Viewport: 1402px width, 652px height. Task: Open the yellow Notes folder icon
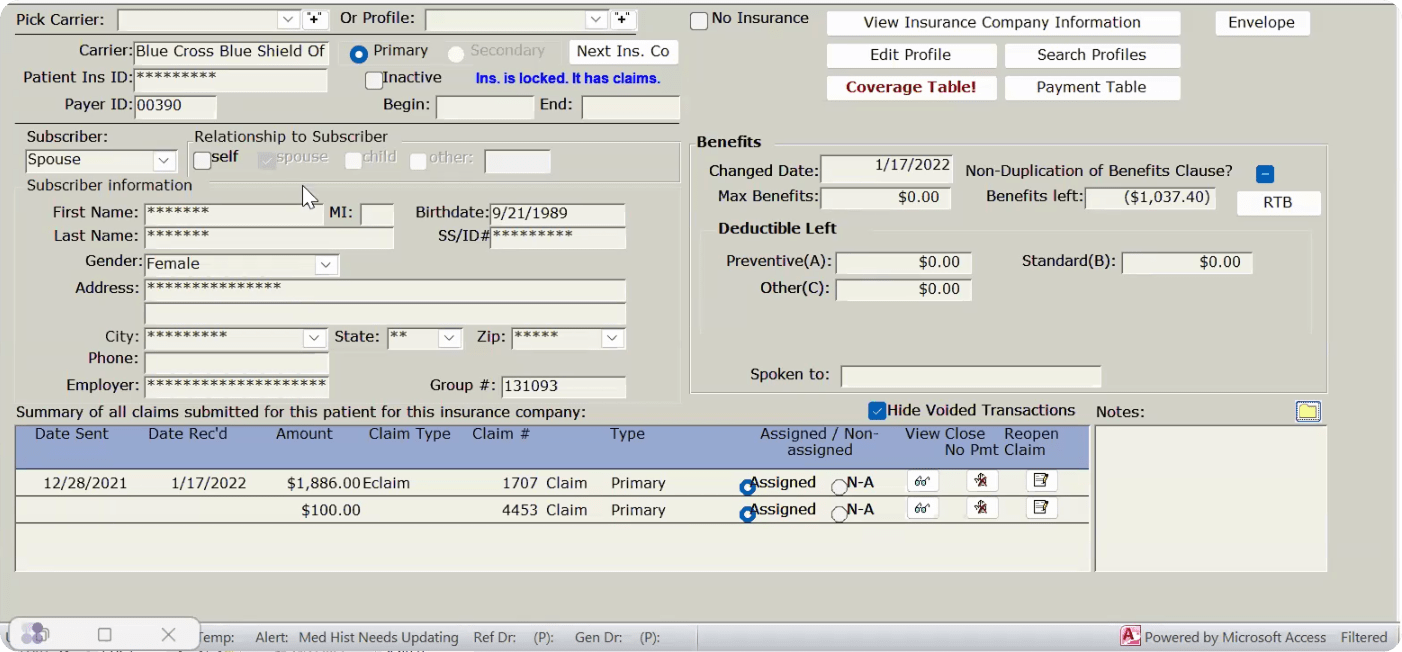tap(1307, 411)
